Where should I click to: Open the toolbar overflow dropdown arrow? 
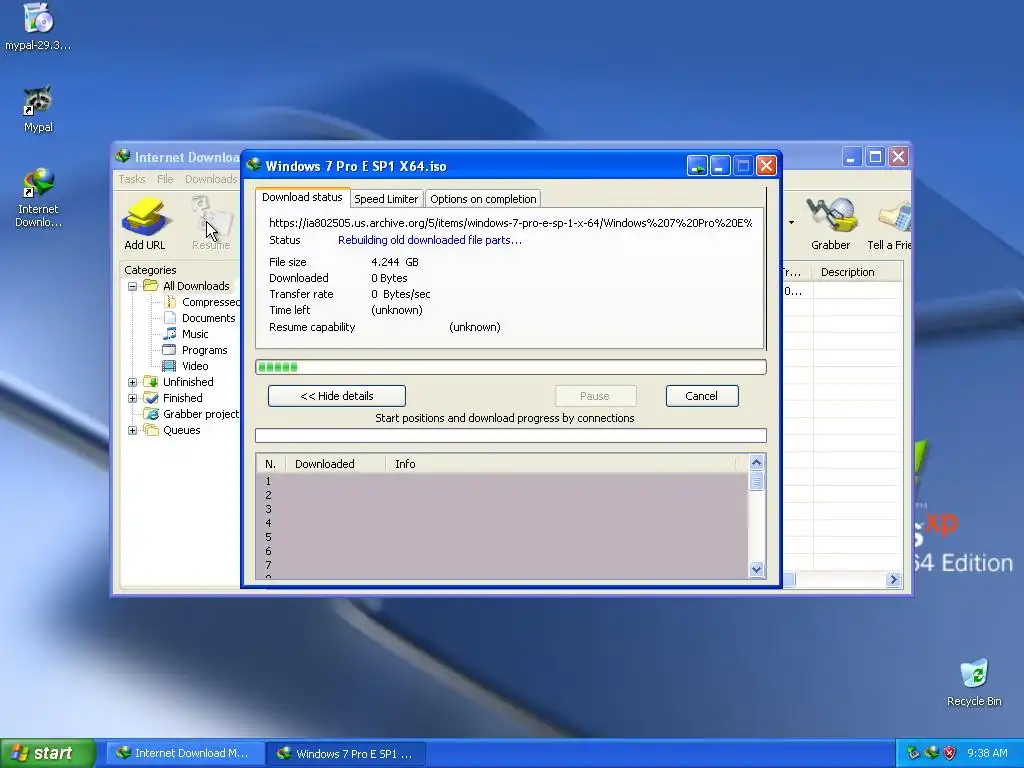click(791, 222)
